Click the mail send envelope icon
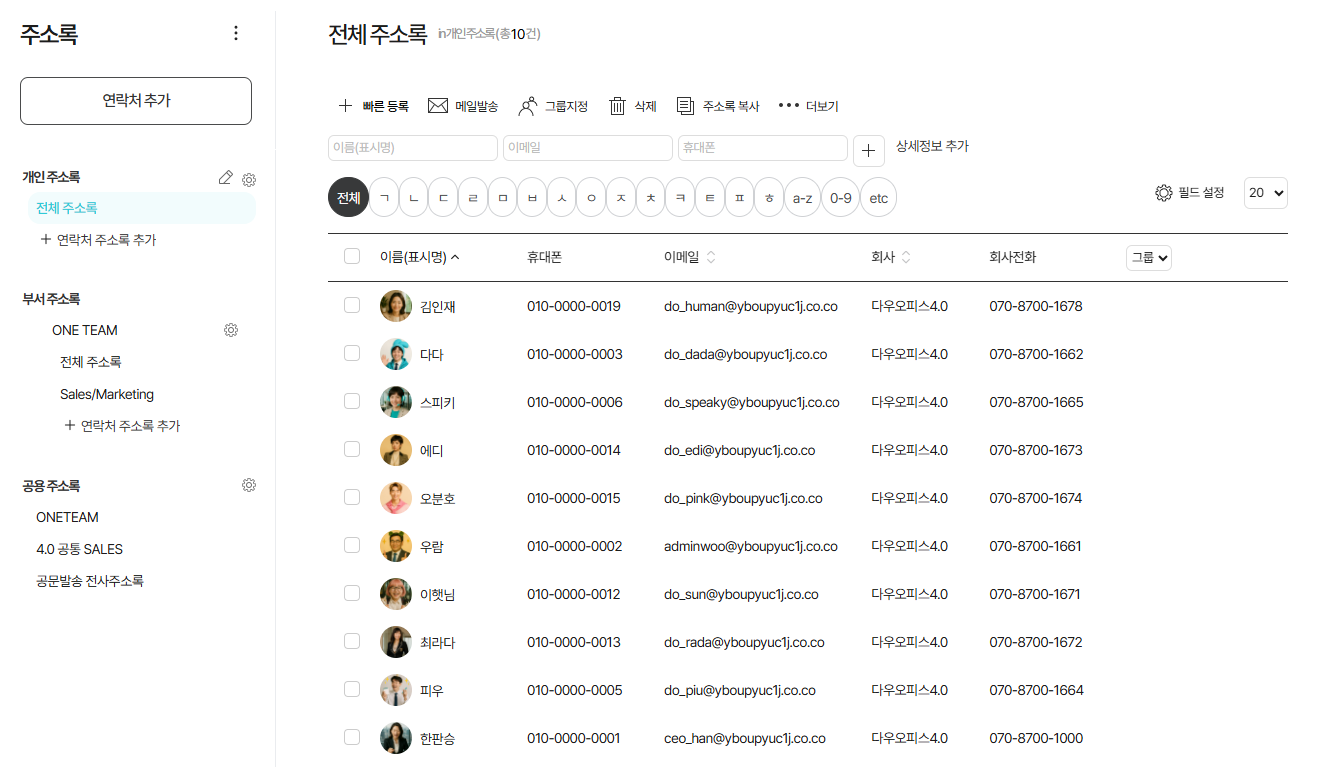The width and height of the screenshot is (1321, 767). [437, 106]
